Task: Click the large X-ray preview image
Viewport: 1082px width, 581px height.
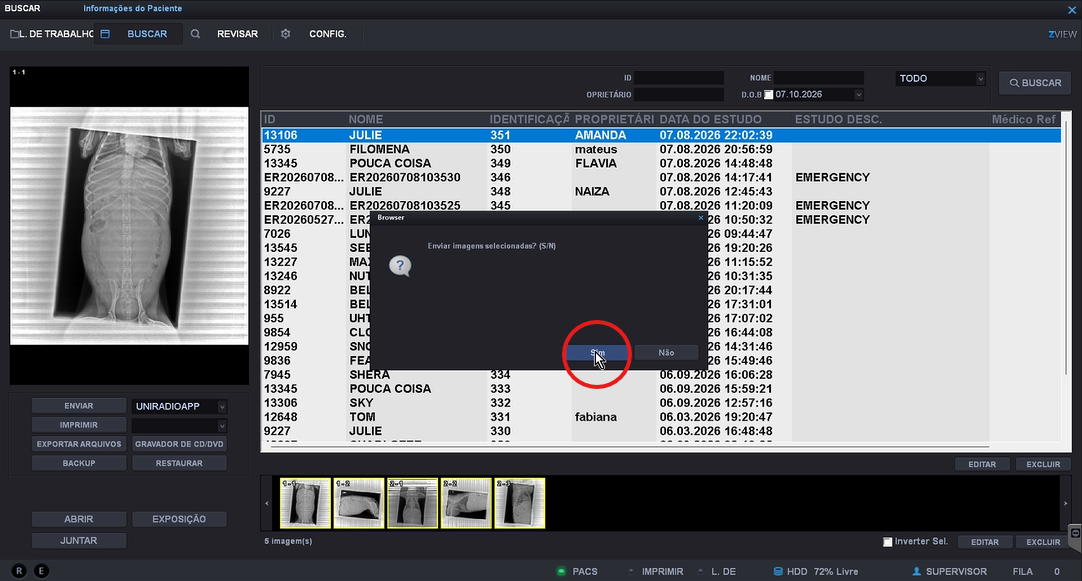Action: click(x=129, y=226)
